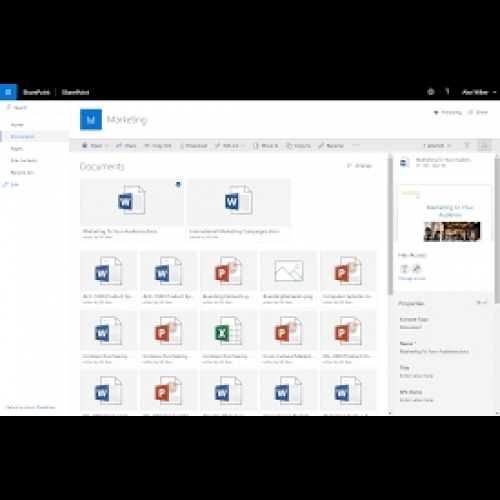
Task: Click the Edit link with pencil icon
Action: [x=11, y=184]
